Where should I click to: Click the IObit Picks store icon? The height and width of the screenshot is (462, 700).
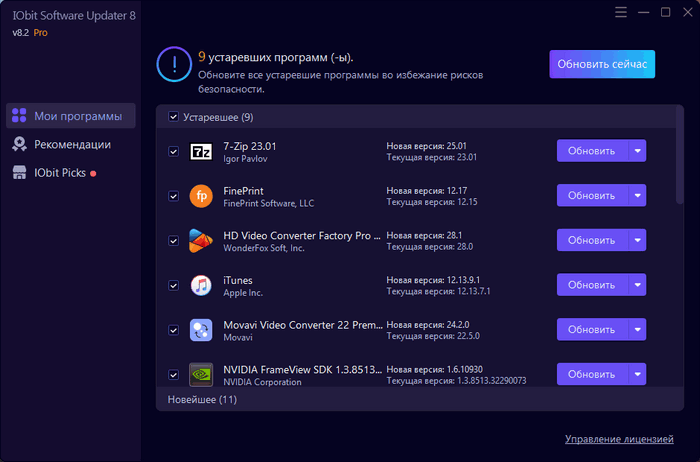(19, 172)
